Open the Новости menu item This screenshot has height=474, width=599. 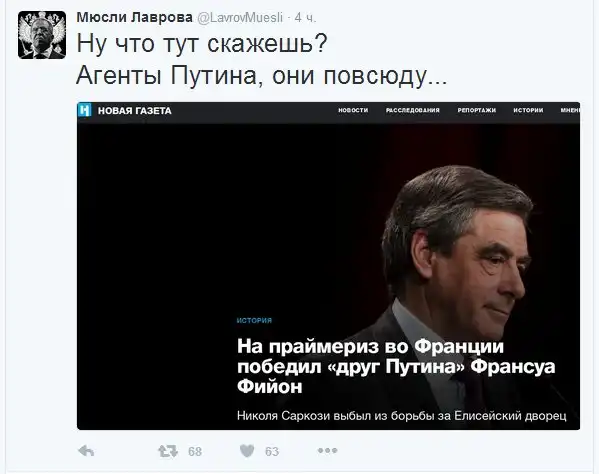click(353, 110)
